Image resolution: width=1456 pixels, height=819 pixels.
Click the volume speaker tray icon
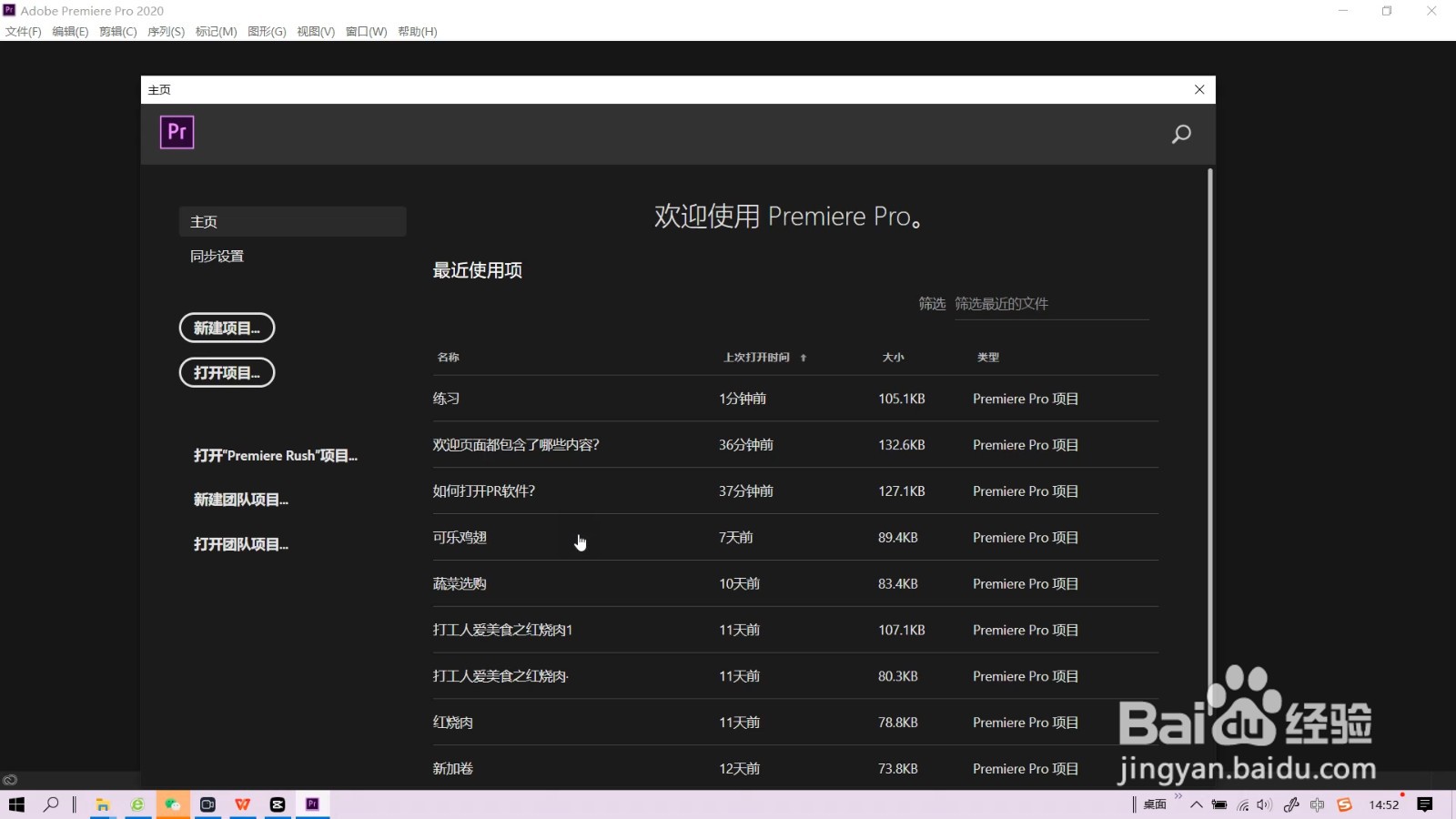pos(1265,804)
